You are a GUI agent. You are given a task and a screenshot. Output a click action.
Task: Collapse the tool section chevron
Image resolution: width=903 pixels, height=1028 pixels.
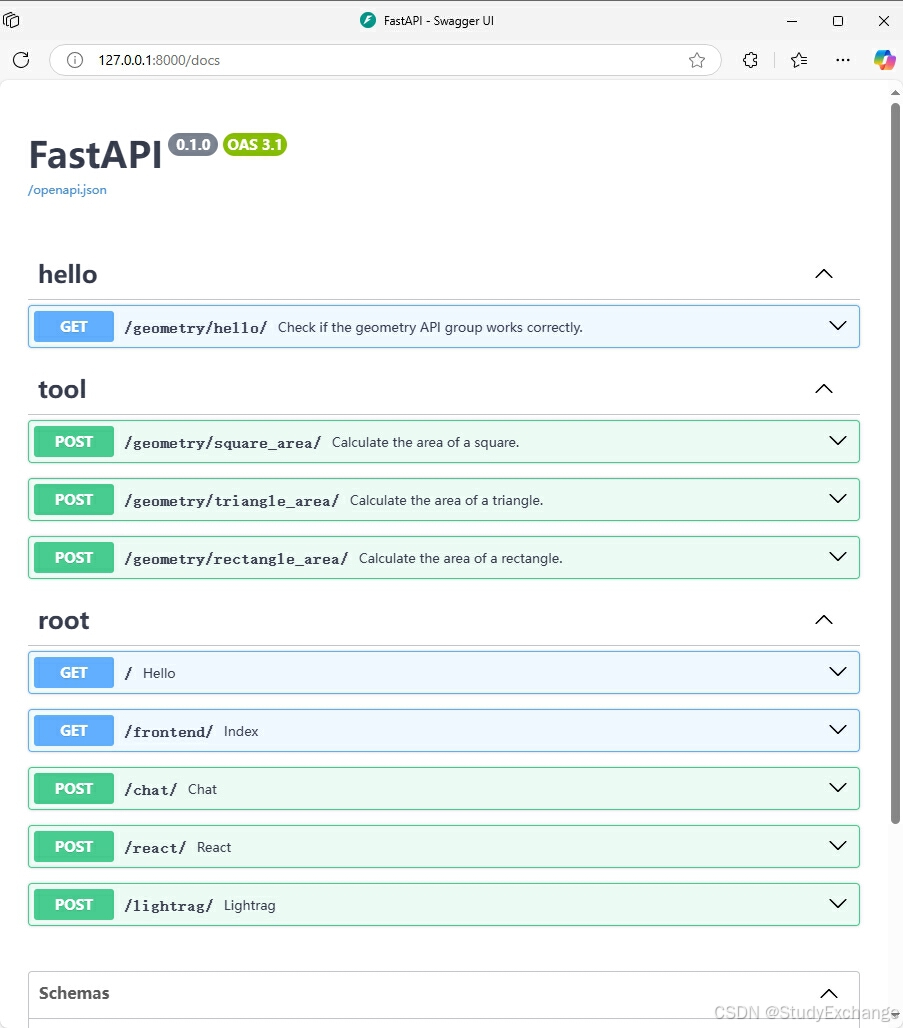pos(824,389)
